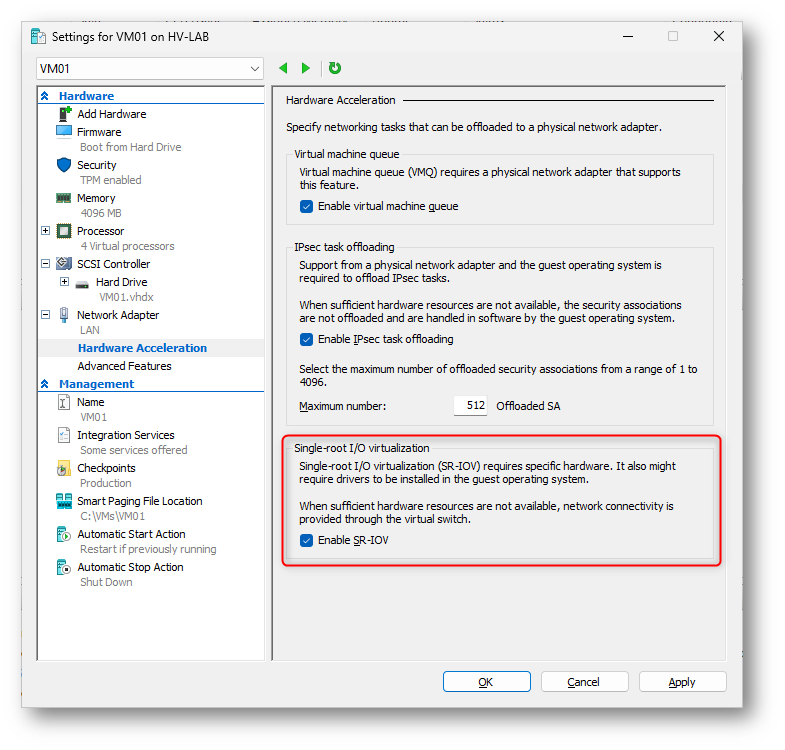Select the Security tree item
Screen dimensions: 785x750
tap(97, 165)
